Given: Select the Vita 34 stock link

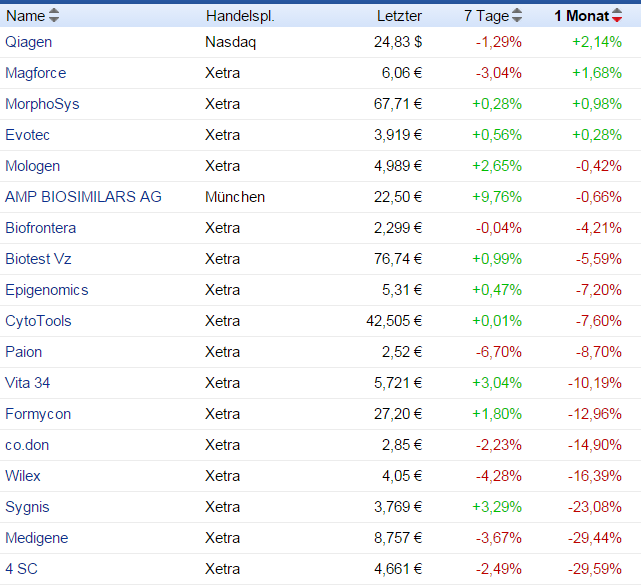Looking at the screenshot, I should tap(27, 383).
